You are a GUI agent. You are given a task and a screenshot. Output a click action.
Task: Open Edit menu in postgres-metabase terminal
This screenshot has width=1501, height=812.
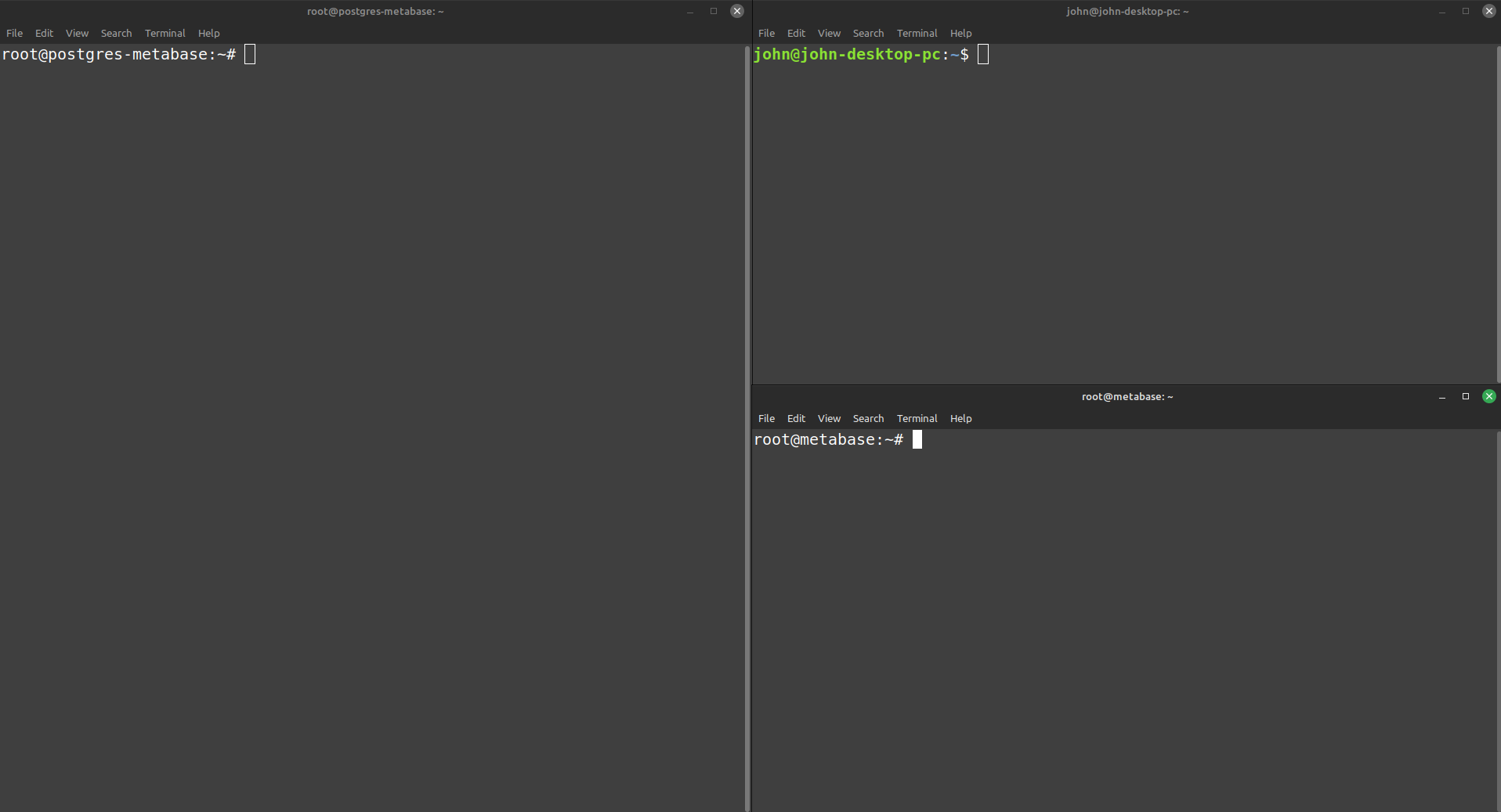click(44, 33)
